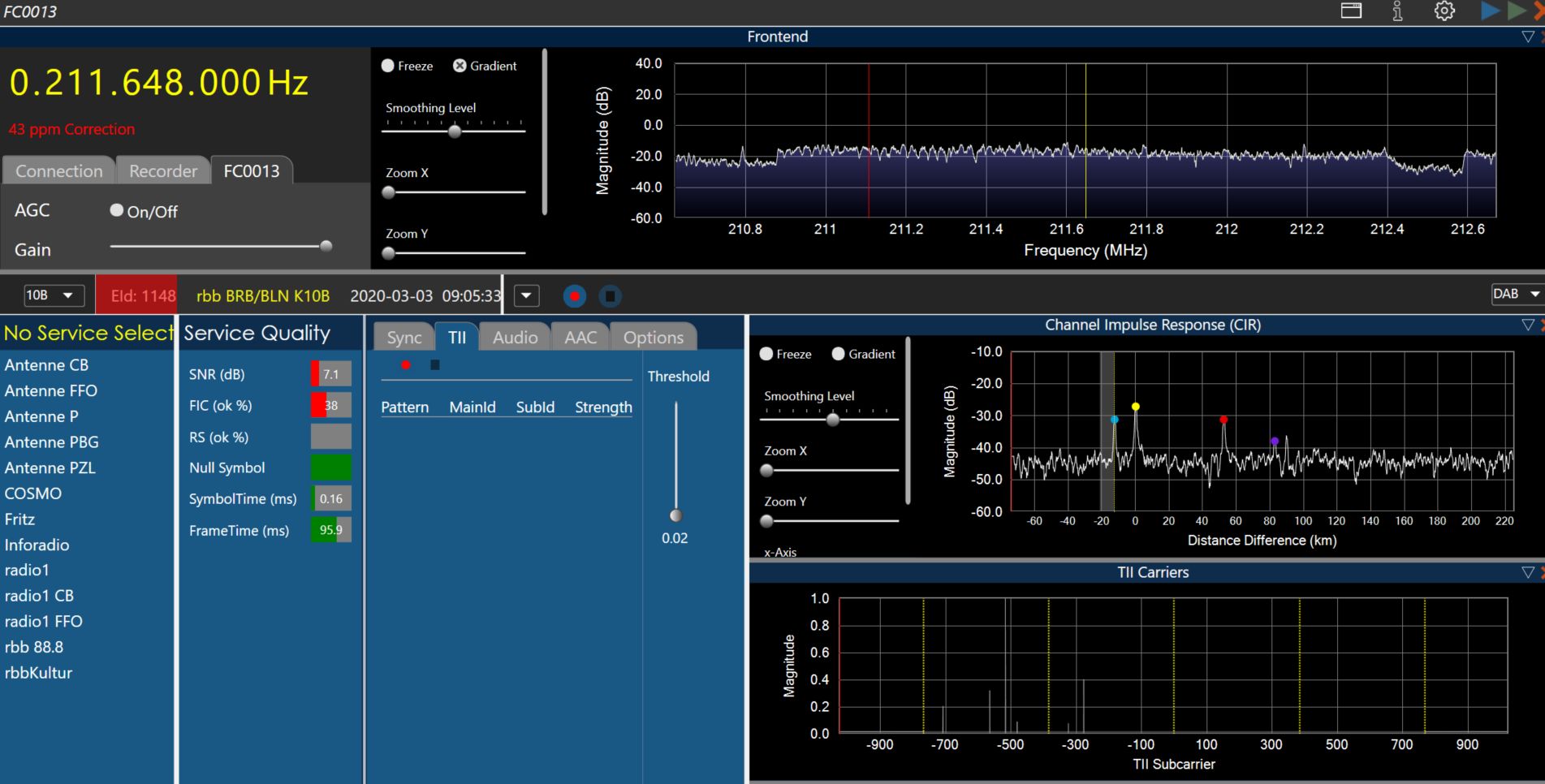Click the small red record dot in TII tab
Viewport: 1545px width, 784px height.
point(406,365)
